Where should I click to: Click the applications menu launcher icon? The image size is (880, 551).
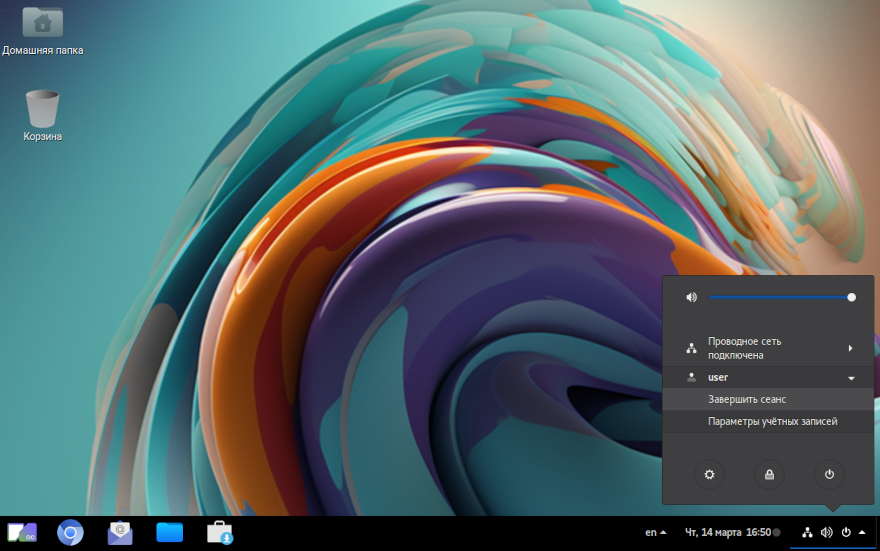click(x=22, y=533)
